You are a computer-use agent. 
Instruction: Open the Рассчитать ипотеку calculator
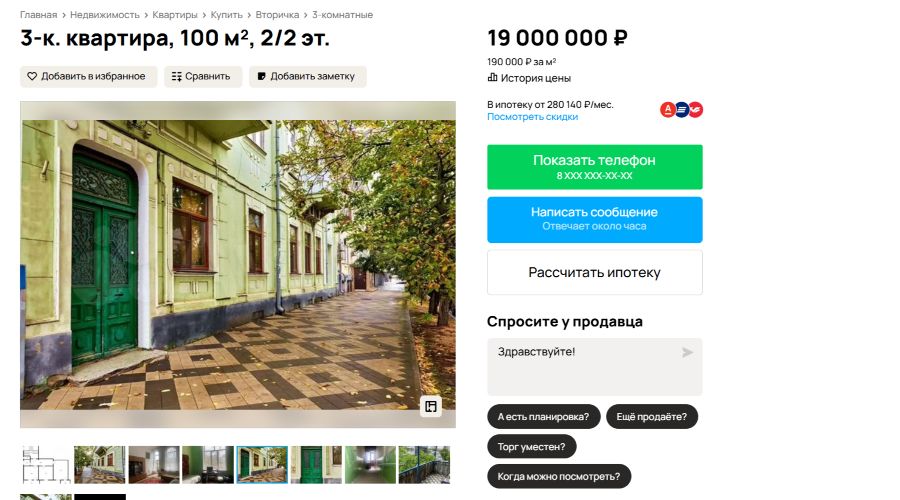pyautogui.click(x=595, y=273)
